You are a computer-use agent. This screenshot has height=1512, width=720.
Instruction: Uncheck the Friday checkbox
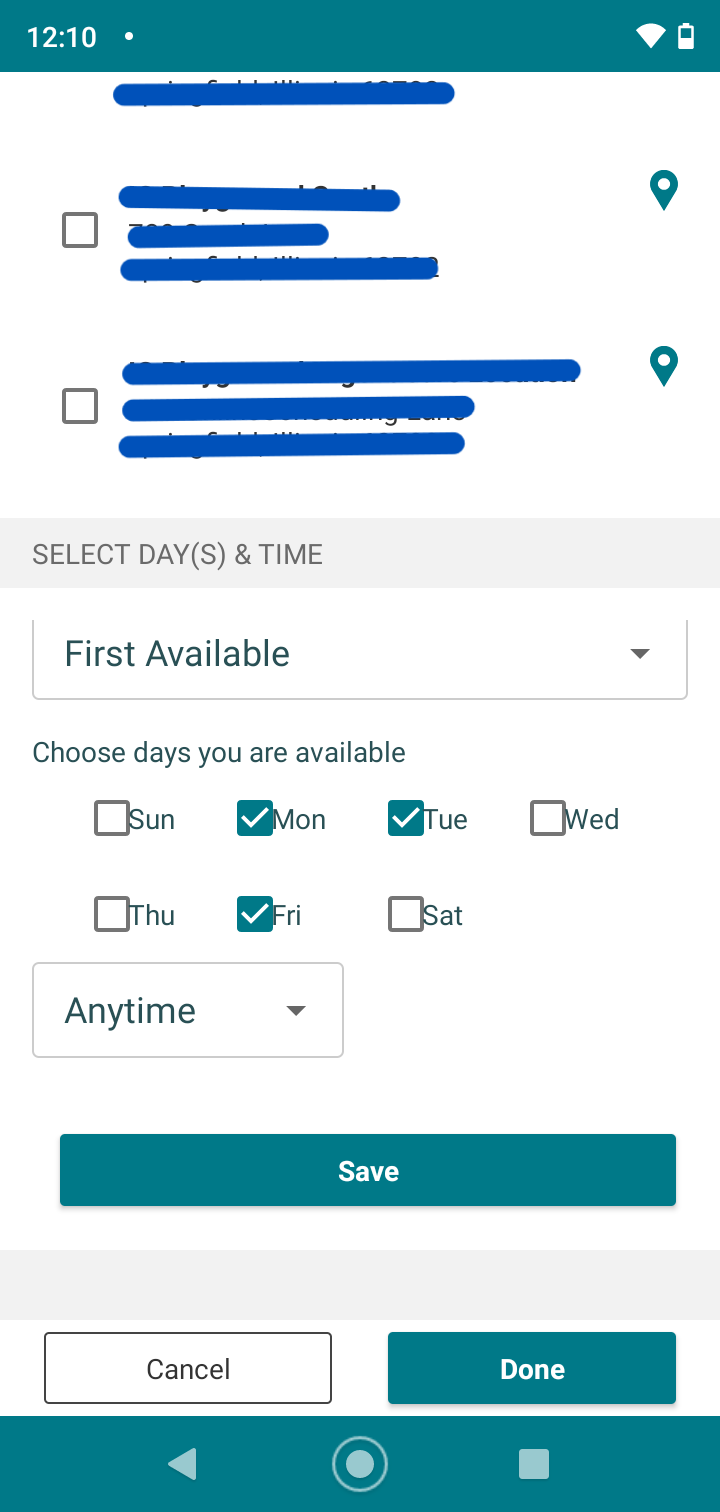coord(254,913)
